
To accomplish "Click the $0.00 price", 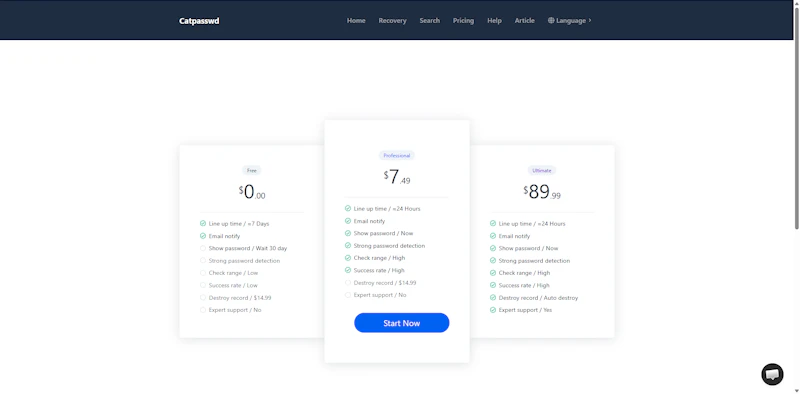I will coord(252,192).
